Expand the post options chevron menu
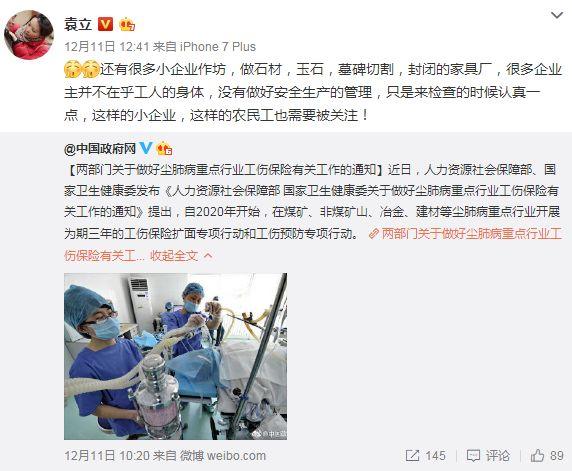This screenshot has height=471, width=572. tap(557, 15)
